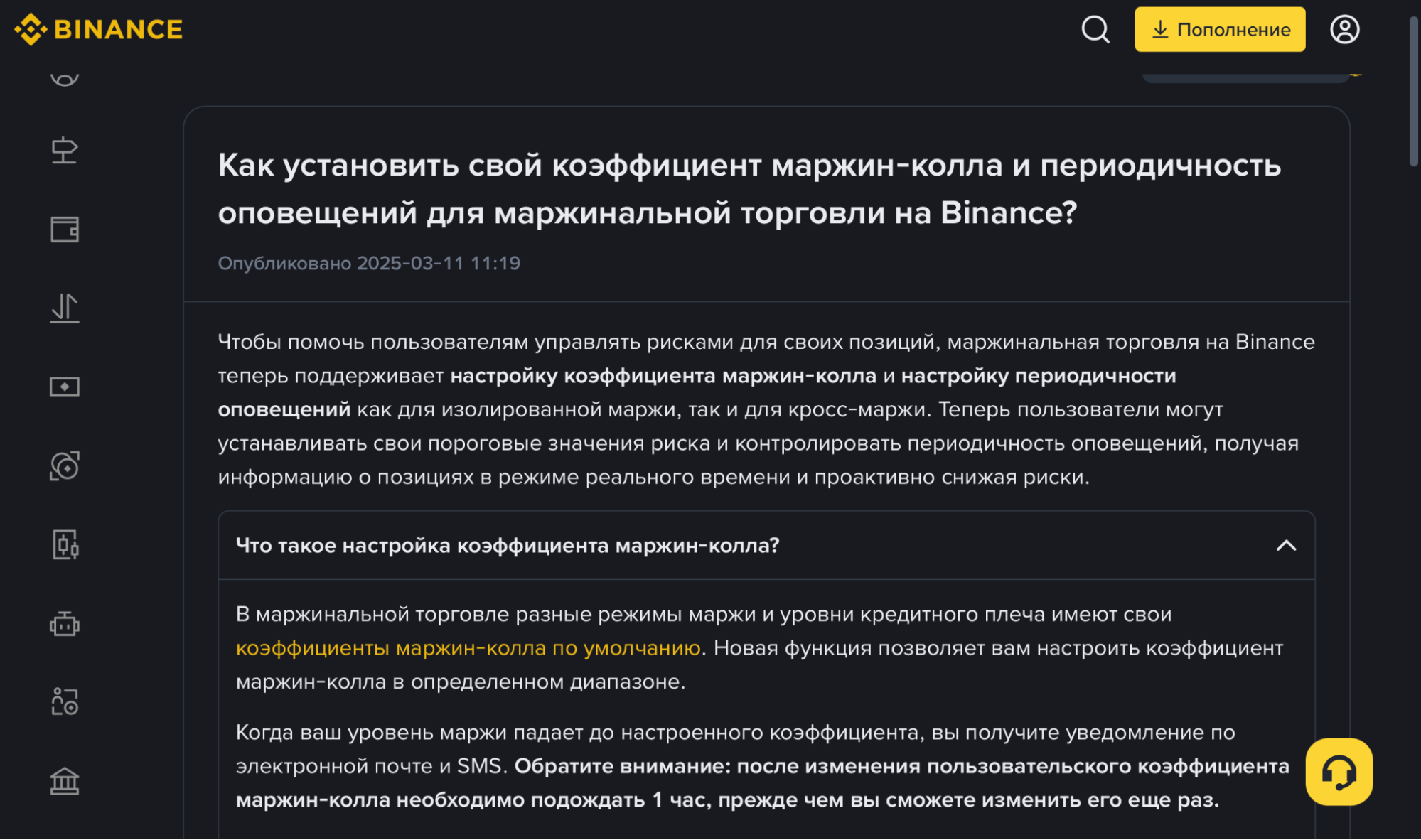Click the download arrow inside Пополнение button

point(1162,29)
